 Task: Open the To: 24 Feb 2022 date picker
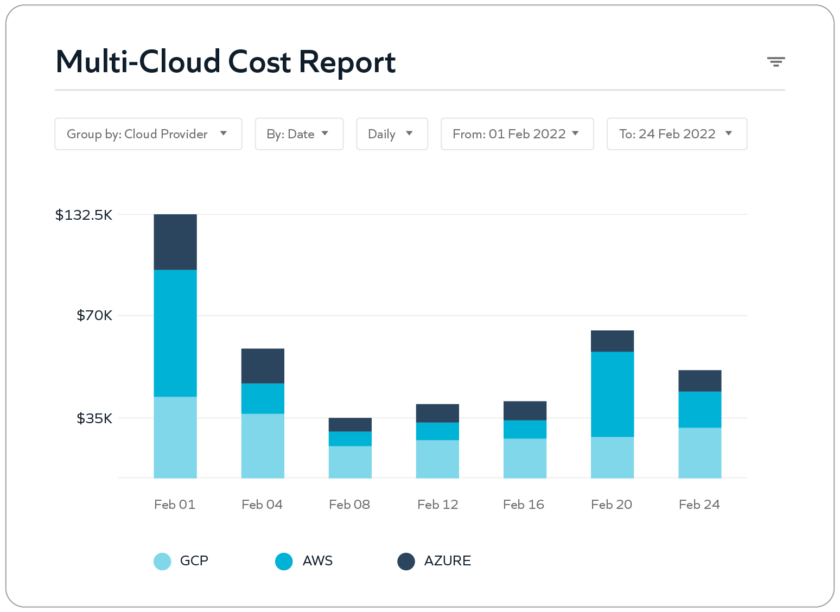676,134
